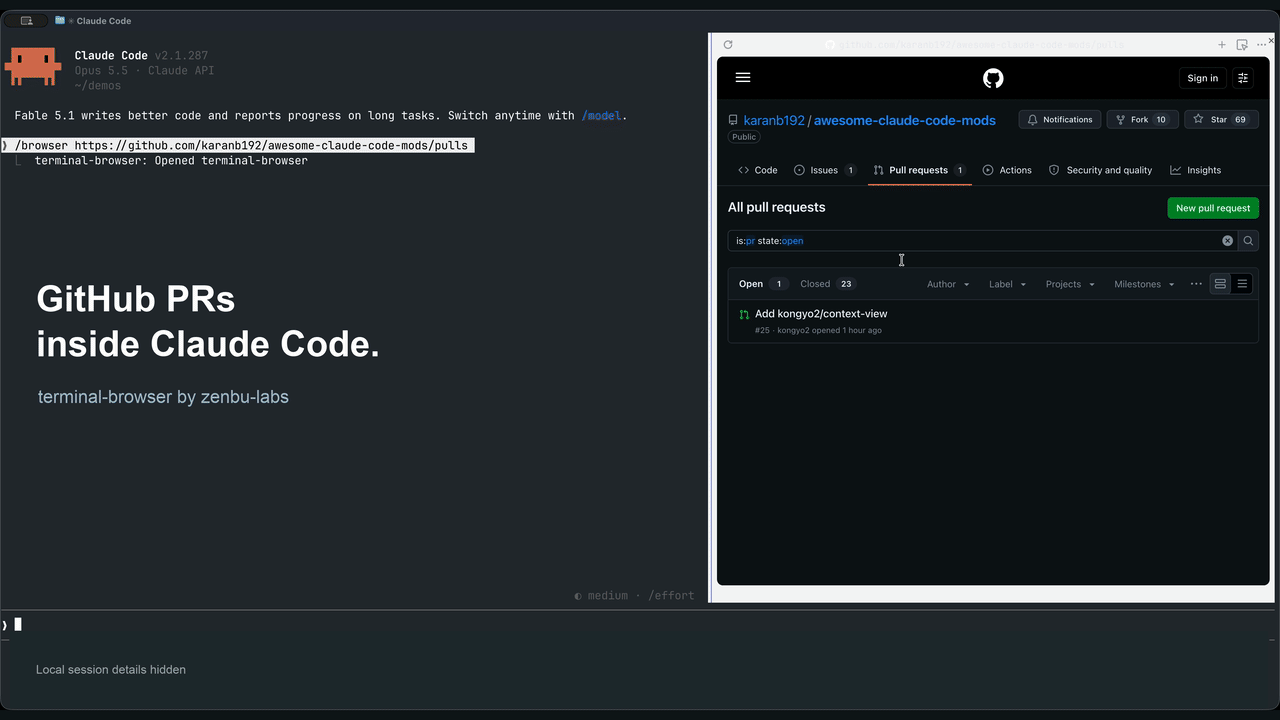Click the /model command link in terminal
The height and width of the screenshot is (720, 1280).
point(601,116)
